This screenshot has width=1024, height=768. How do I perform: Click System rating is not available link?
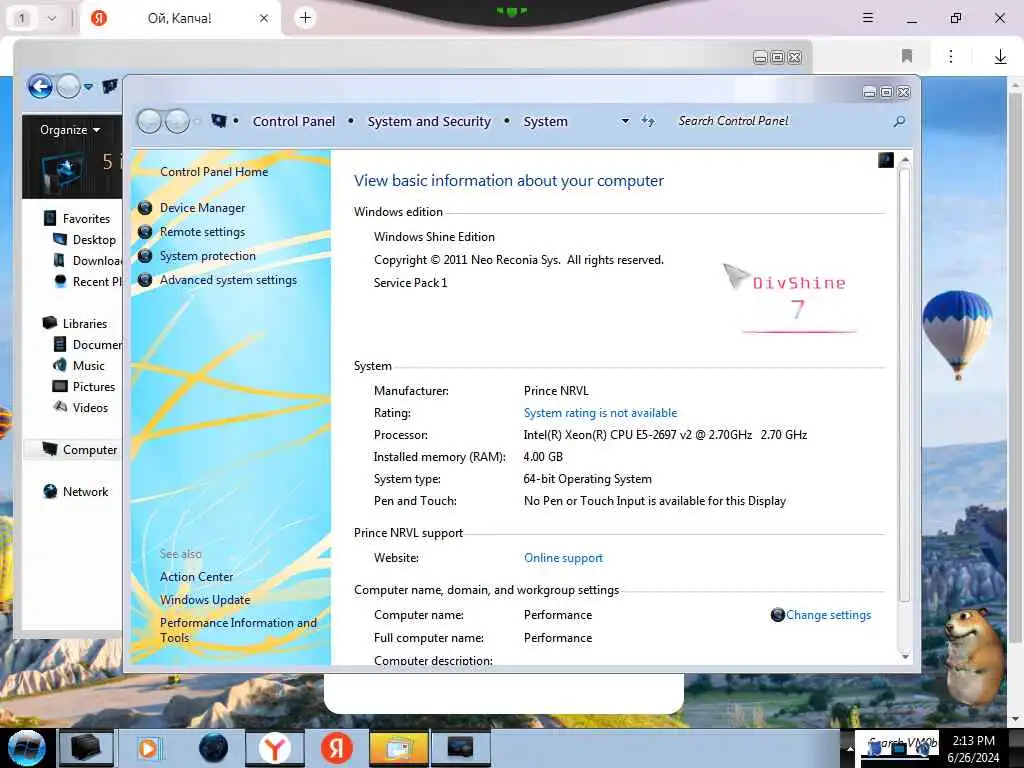point(600,413)
